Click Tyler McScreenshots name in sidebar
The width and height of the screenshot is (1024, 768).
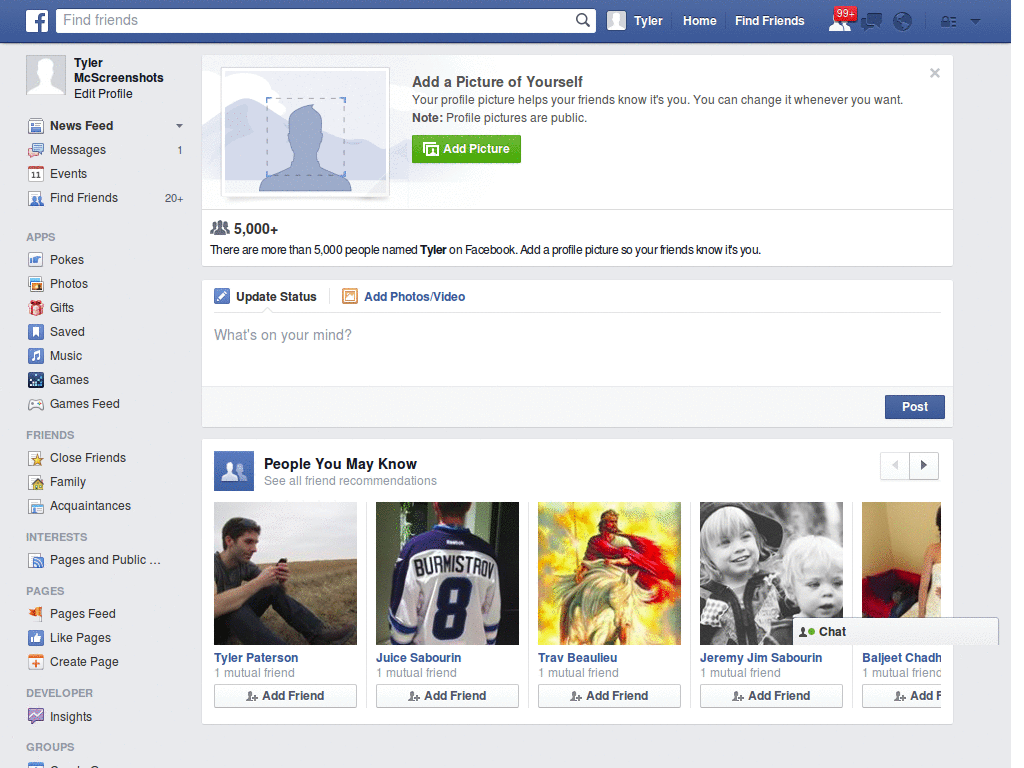[119, 70]
